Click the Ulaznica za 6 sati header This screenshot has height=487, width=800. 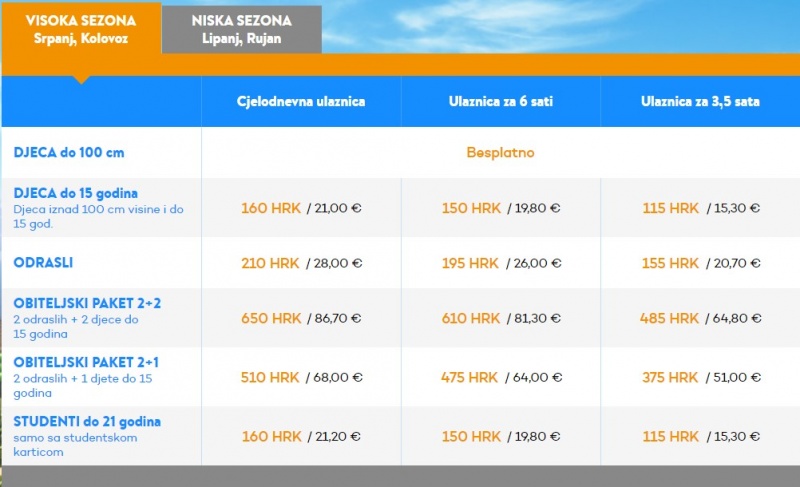click(500, 101)
